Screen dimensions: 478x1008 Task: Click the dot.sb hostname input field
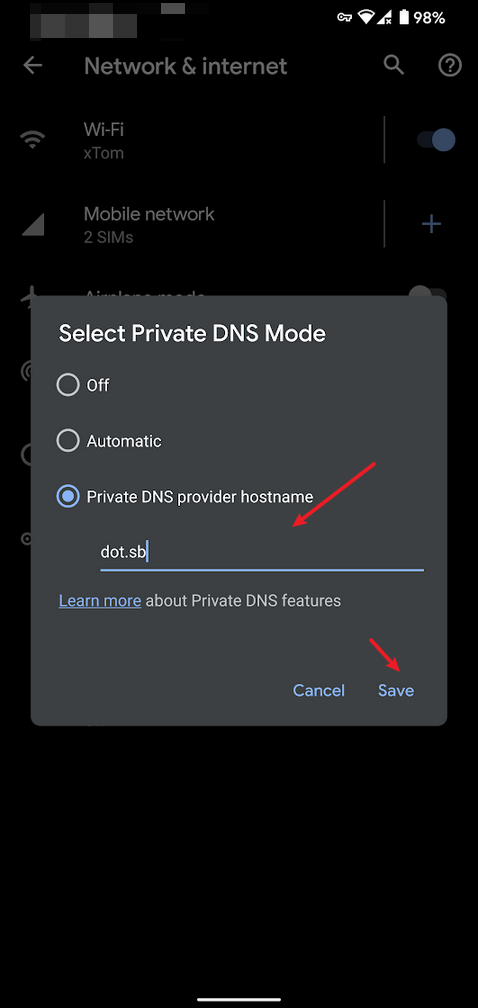tap(262, 552)
